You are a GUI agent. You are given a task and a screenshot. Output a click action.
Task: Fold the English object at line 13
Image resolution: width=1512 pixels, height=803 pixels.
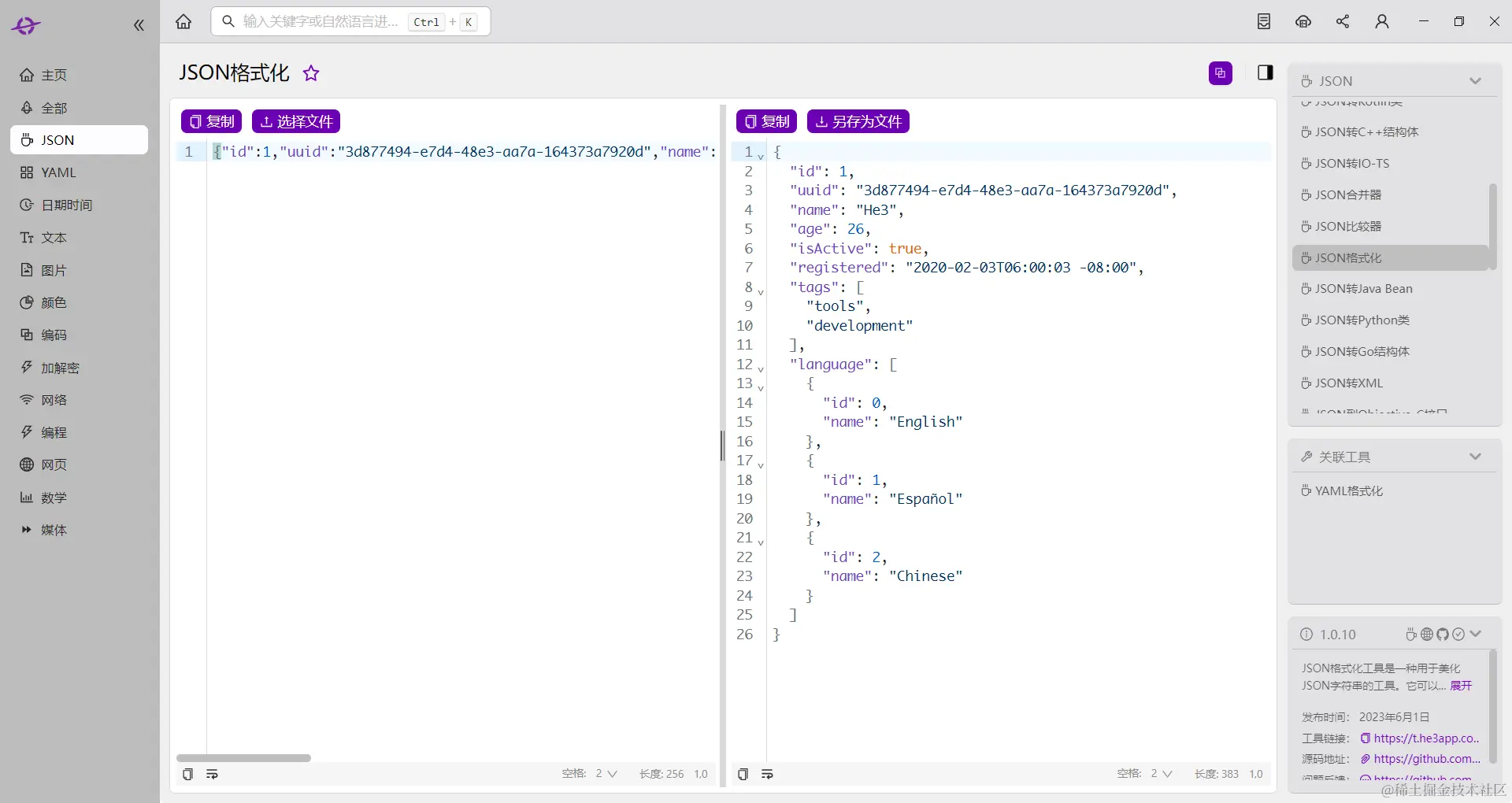coord(761,387)
